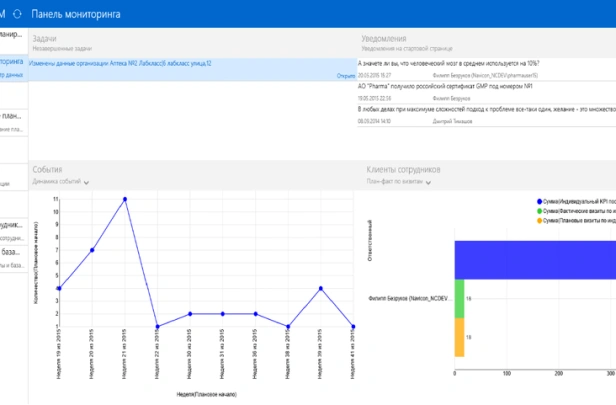Click the green legend marker for actual visits
The height and width of the screenshot is (405, 616).
(539, 211)
